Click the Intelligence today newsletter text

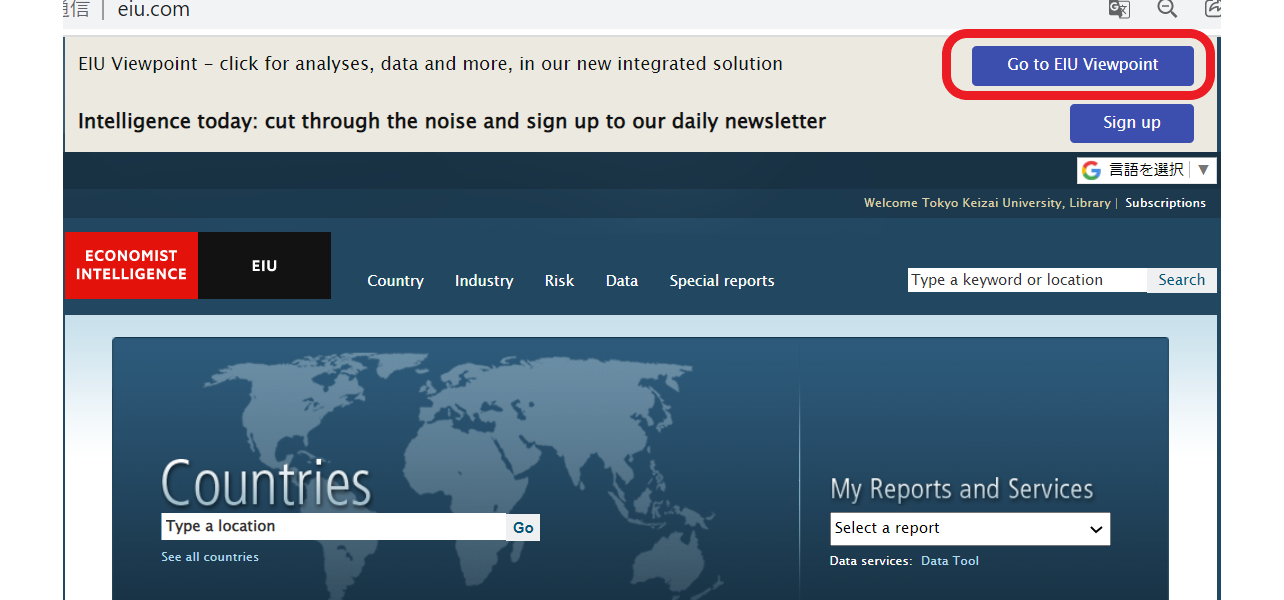(452, 122)
